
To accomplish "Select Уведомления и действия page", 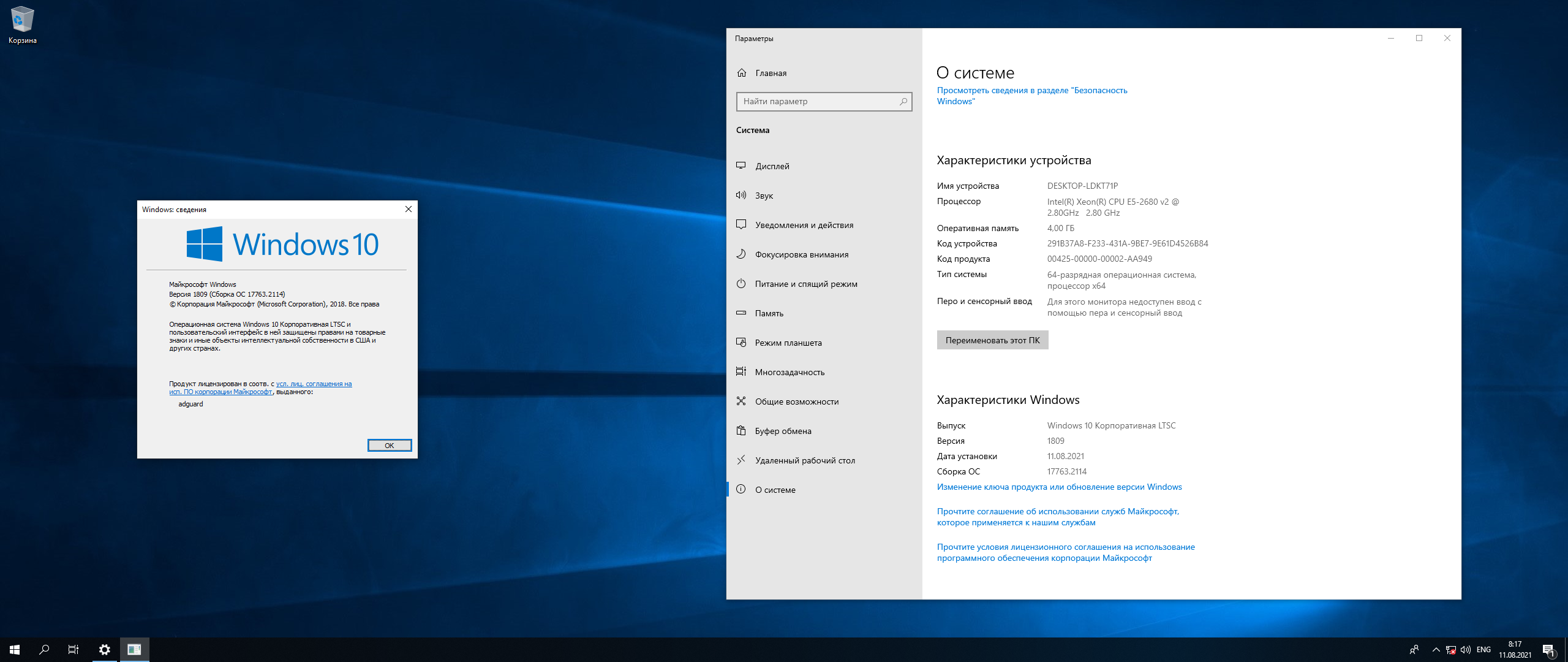I will pyautogui.click(x=824, y=225).
